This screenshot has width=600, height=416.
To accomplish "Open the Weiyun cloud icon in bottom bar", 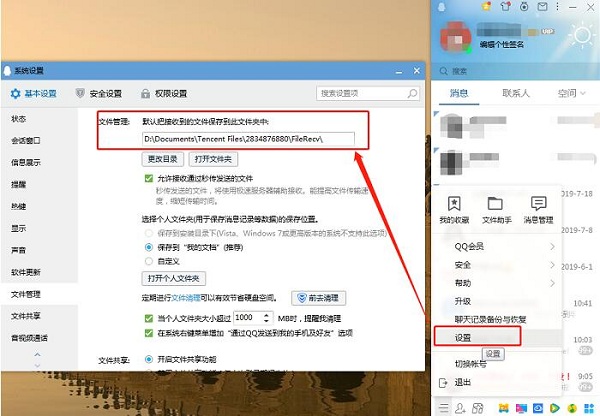I will click(x=538, y=408).
